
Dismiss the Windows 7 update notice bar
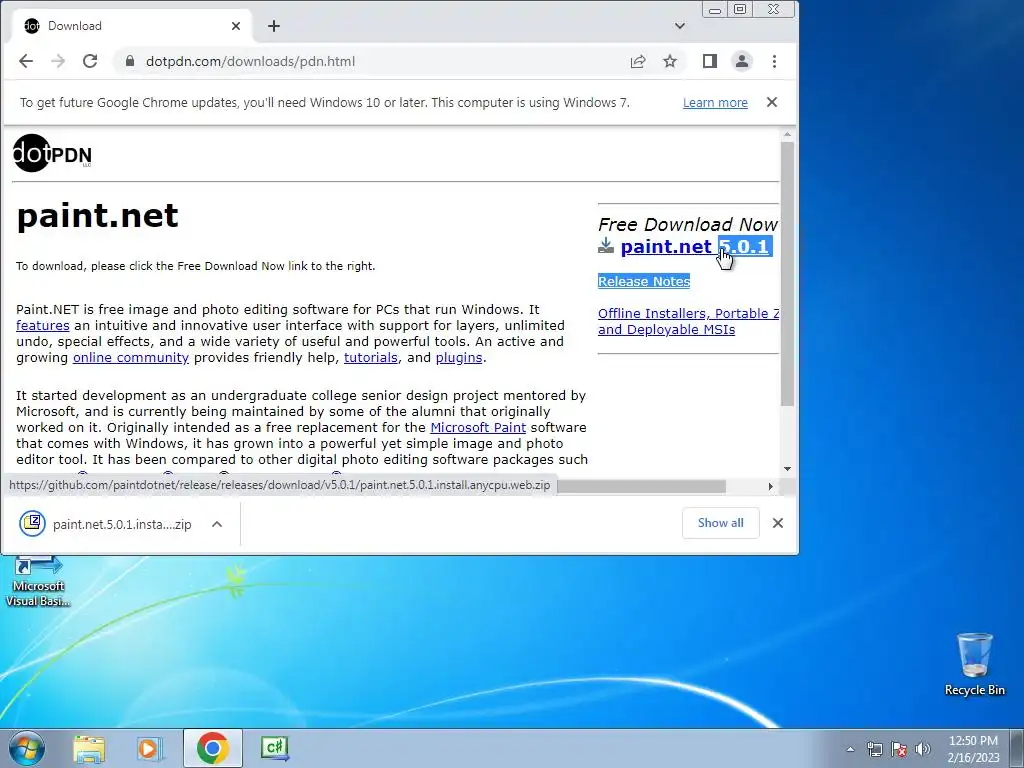[x=772, y=102]
